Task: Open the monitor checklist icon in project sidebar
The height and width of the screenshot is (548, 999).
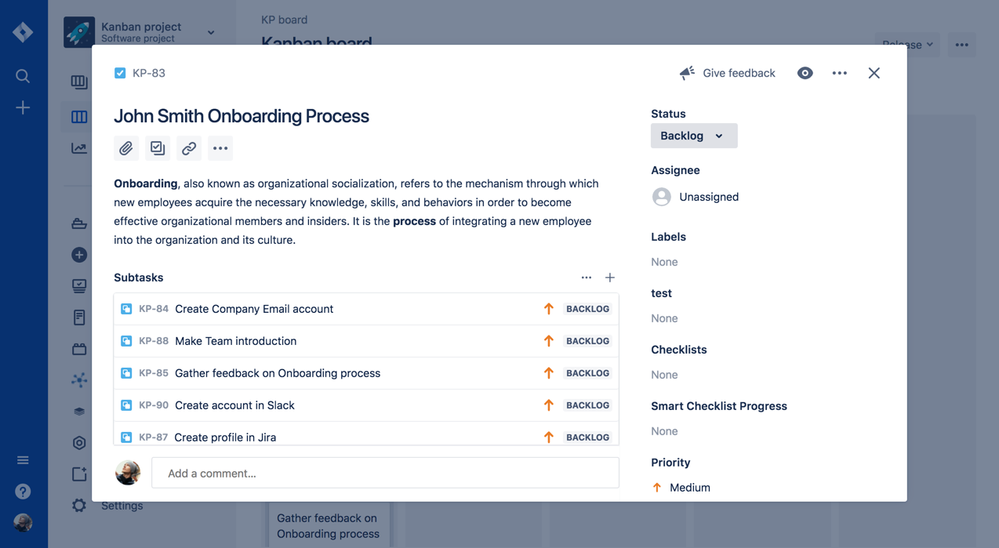Action: (x=79, y=286)
